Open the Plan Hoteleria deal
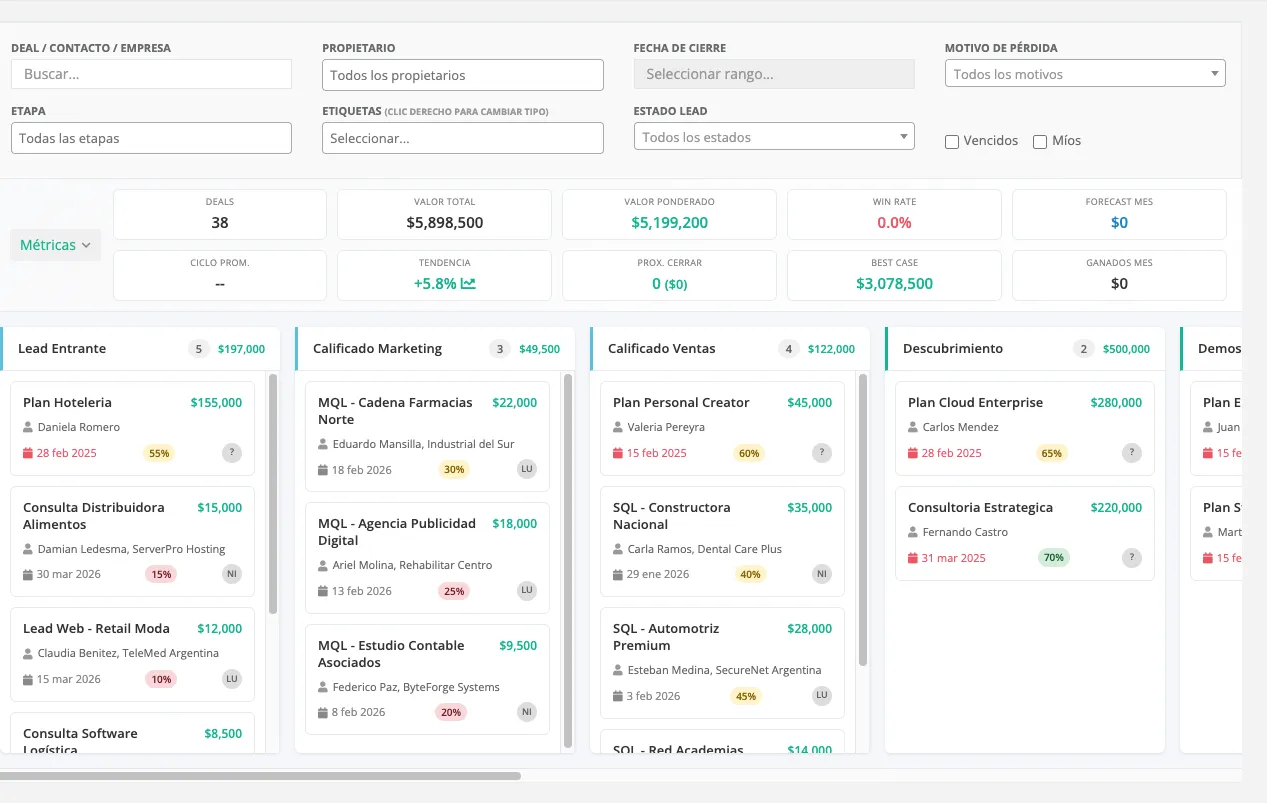The image size is (1267, 803). point(132,428)
